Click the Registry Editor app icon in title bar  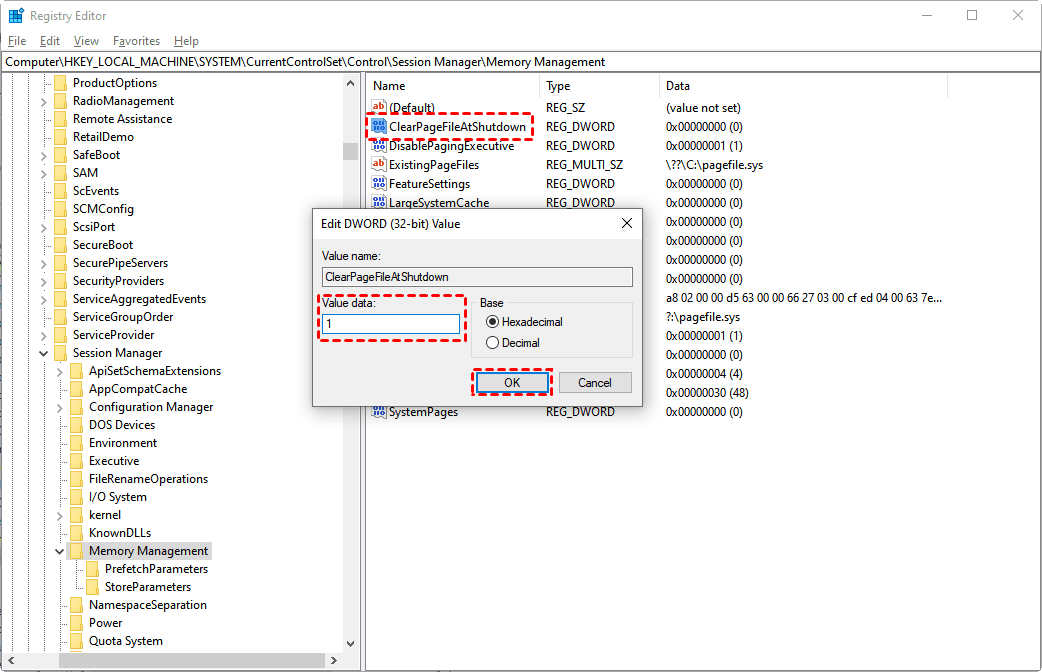click(16, 15)
